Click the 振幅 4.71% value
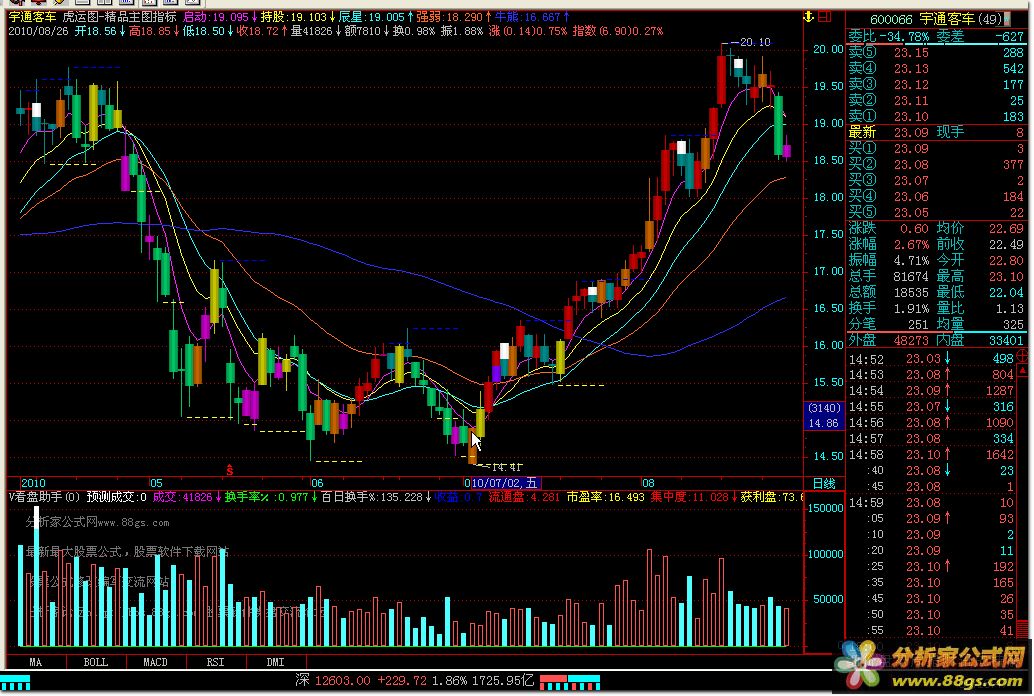The height and width of the screenshot is (696, 1034). [x=888, y=260]
